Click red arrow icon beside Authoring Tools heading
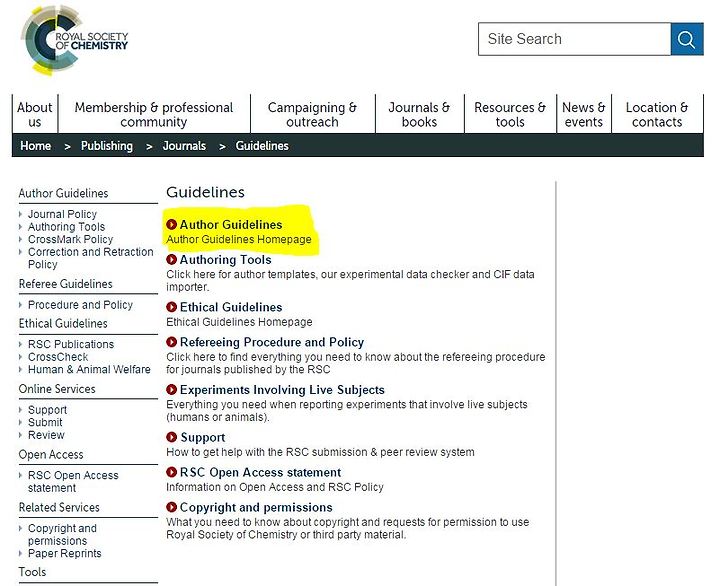This screenshot has width=720, height=586. click(171, 259)
